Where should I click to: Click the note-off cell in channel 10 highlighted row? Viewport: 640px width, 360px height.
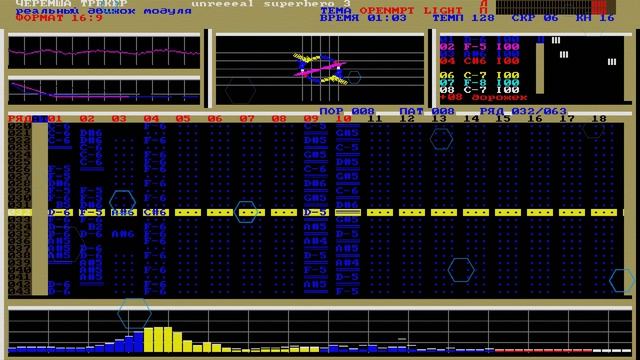coord(348,212)
